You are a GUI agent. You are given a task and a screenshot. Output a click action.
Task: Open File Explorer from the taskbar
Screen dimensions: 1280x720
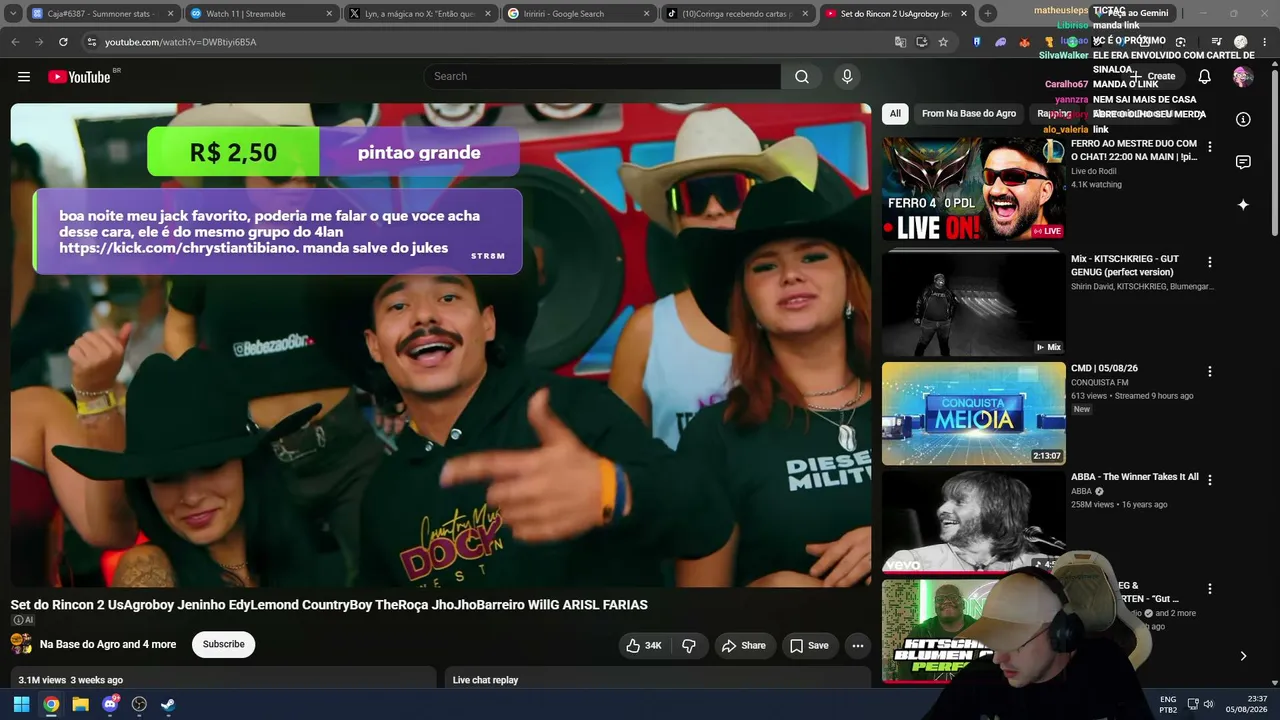[80, 704]
